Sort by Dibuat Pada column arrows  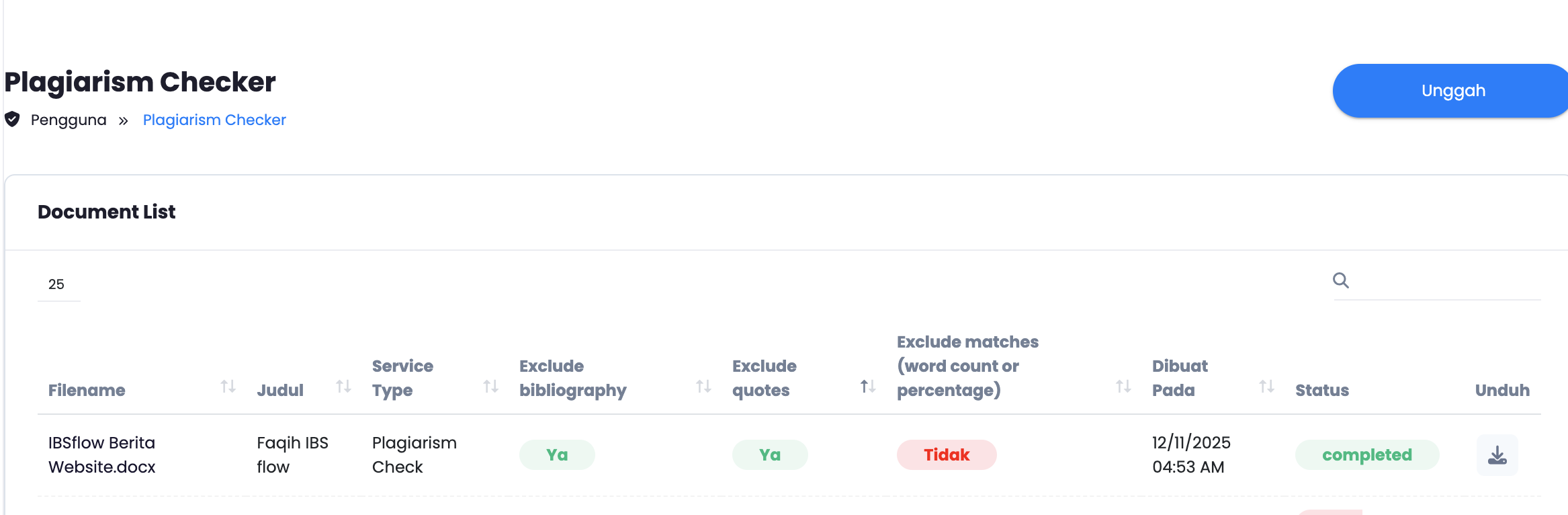[x=1266, y=387]
